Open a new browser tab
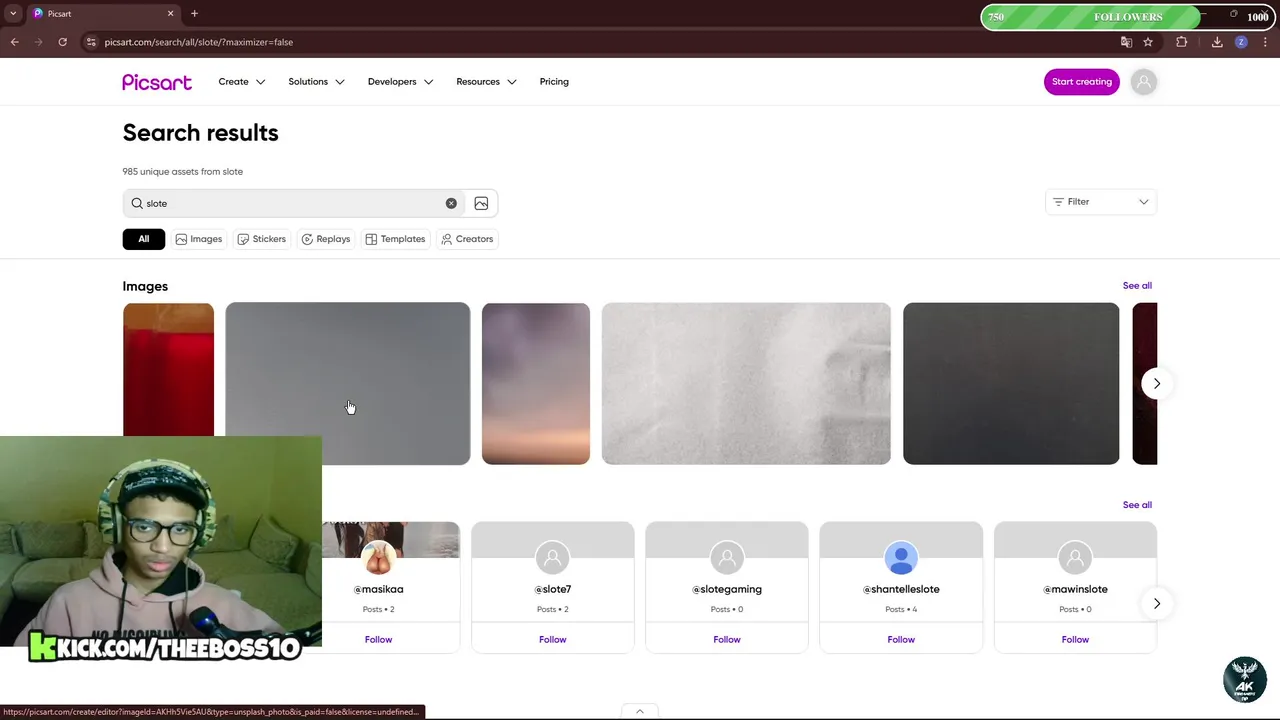Image resolution: width=1280 pixels, height=720 pixels. (x=194, y=13)
